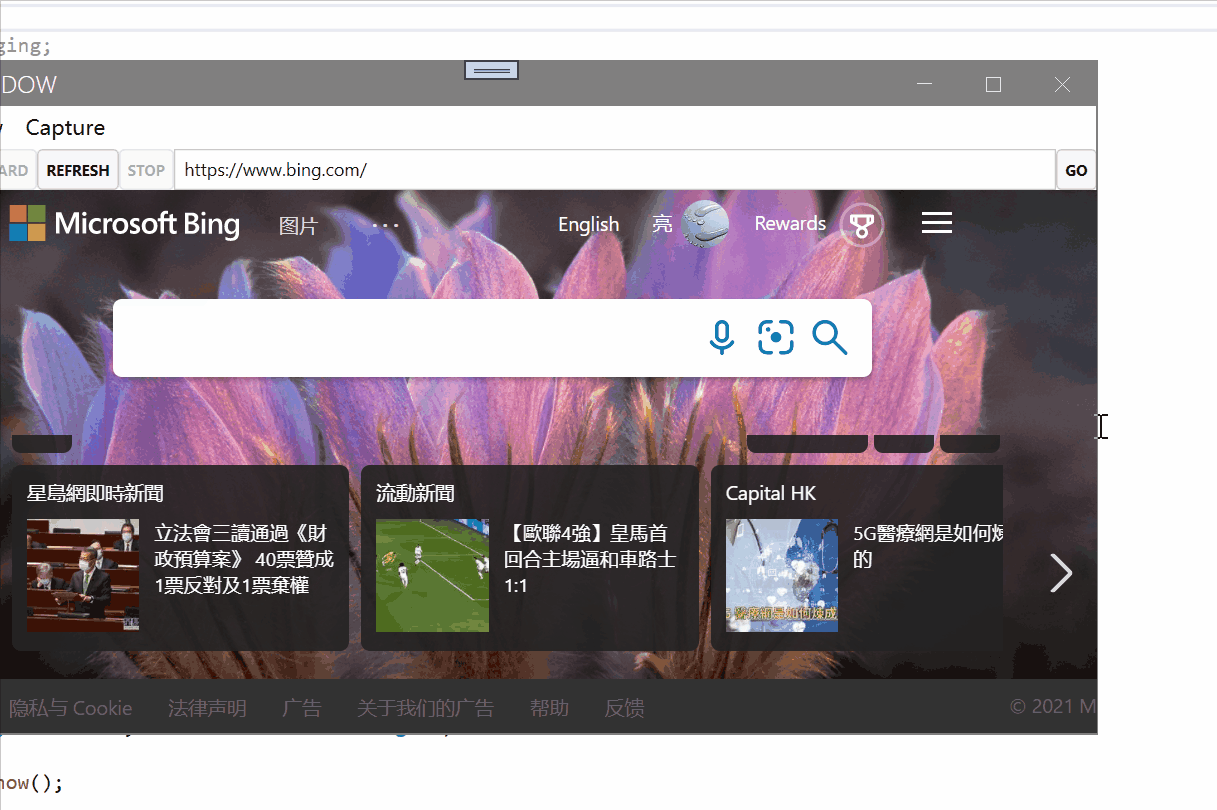Image resolution: width=1217 pixels, height=810 pixels.
Task: Open the Capital HK article thumbnail
Action: point(782,575)
